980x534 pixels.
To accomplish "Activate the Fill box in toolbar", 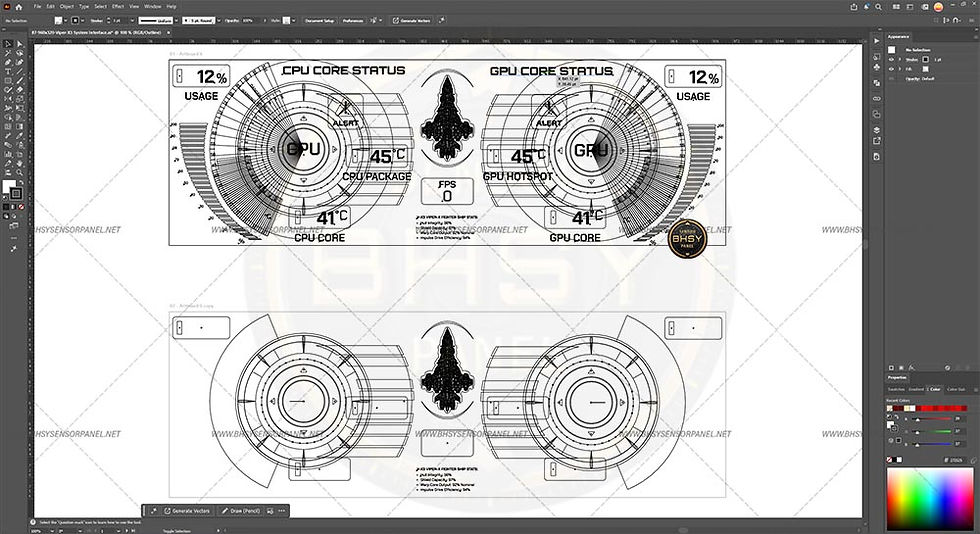I will pos(9,186).
